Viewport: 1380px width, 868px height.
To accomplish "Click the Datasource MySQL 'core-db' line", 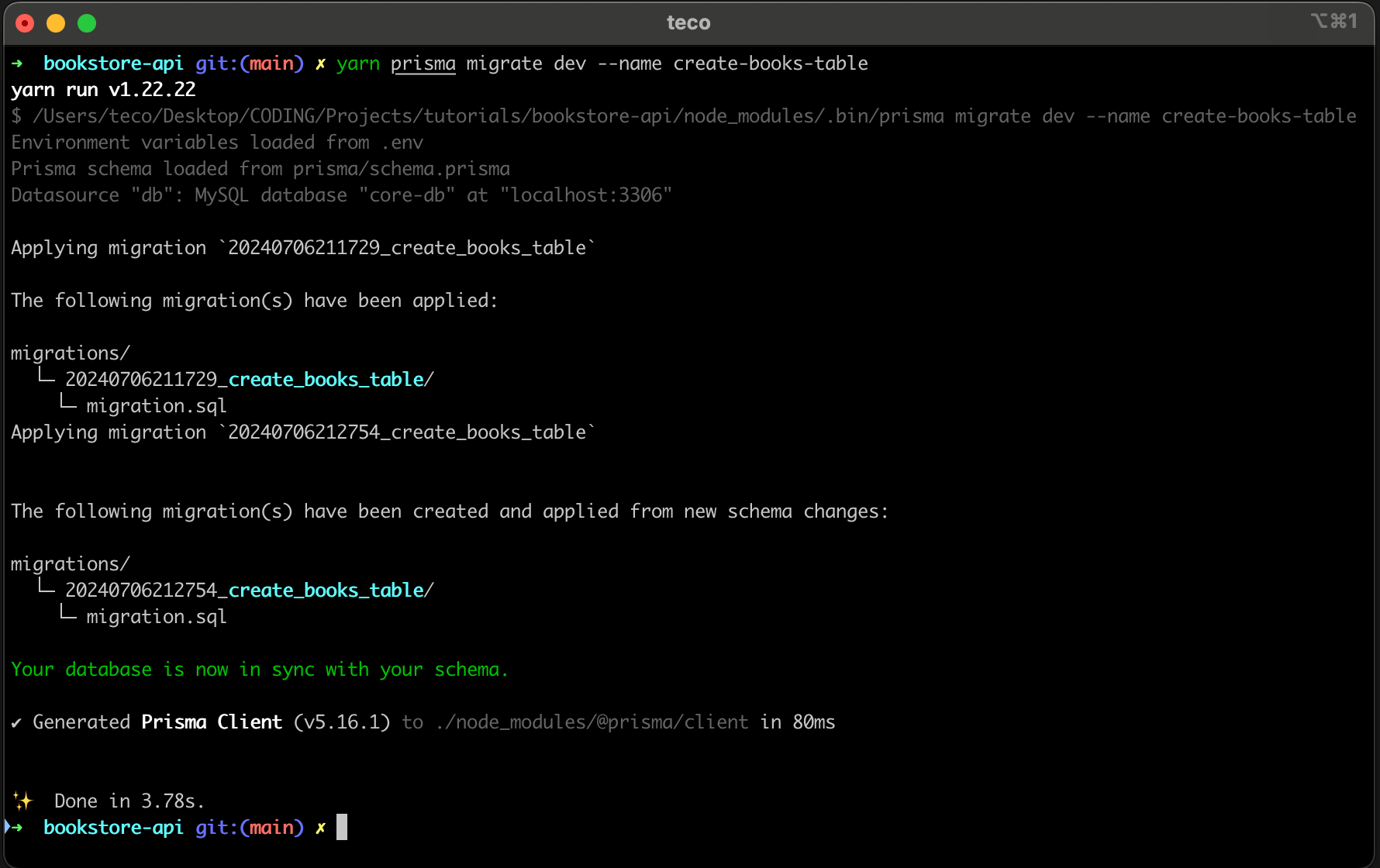I will pyautogui.click(x=342, y=195).
